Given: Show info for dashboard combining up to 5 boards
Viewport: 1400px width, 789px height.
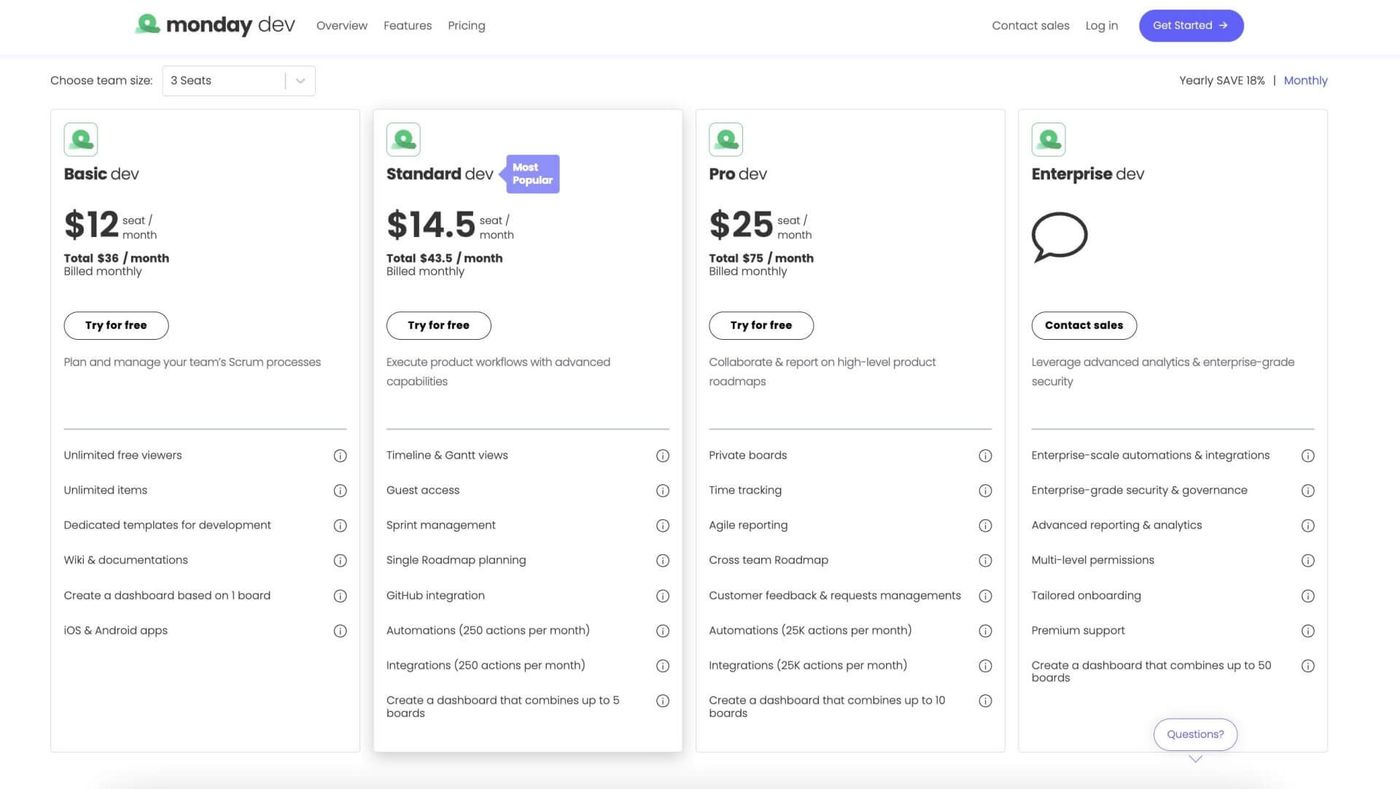Looking at the screenshot, I should tap(662, 701).
